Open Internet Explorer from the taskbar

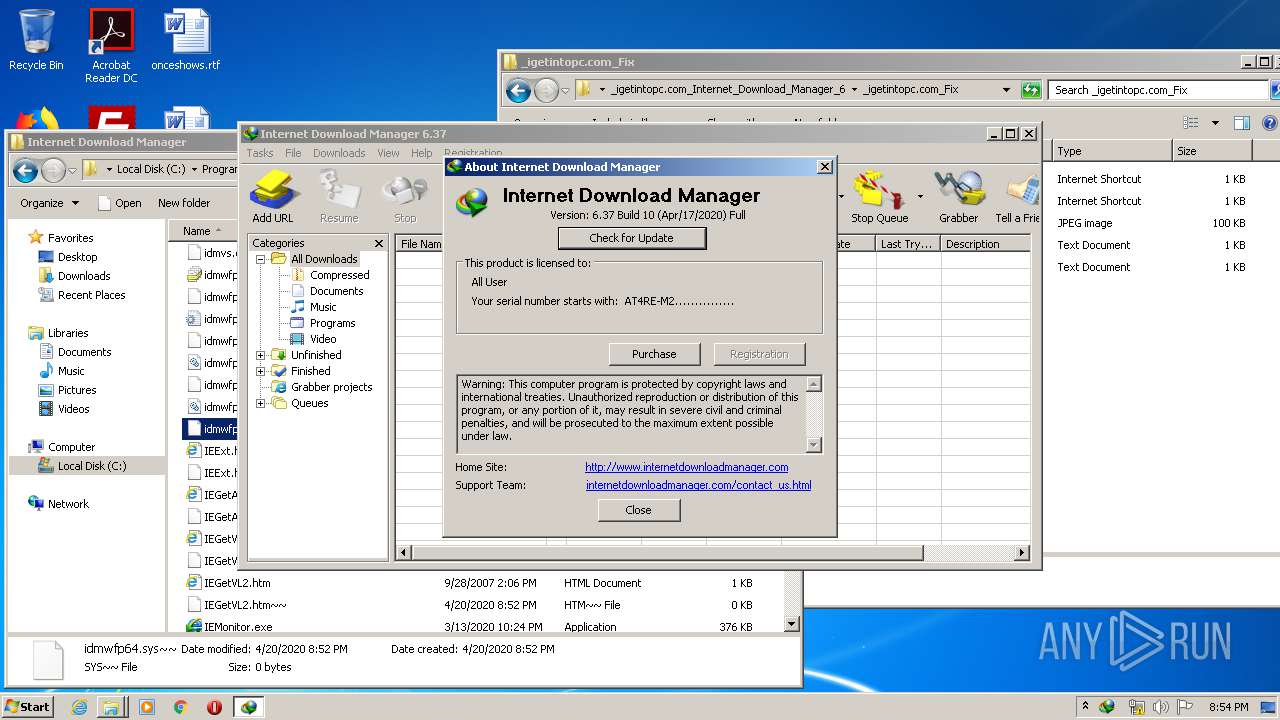(79, 707)
